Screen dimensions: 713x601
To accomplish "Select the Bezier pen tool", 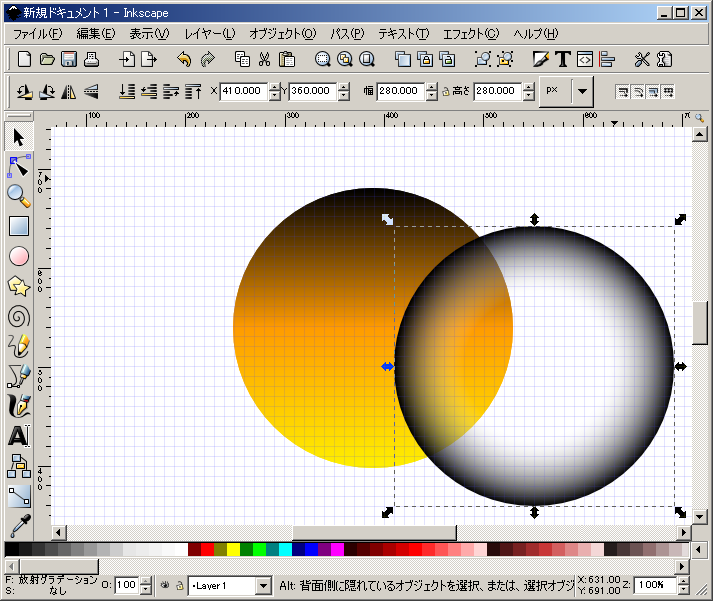I will click(x=19, y=376).
